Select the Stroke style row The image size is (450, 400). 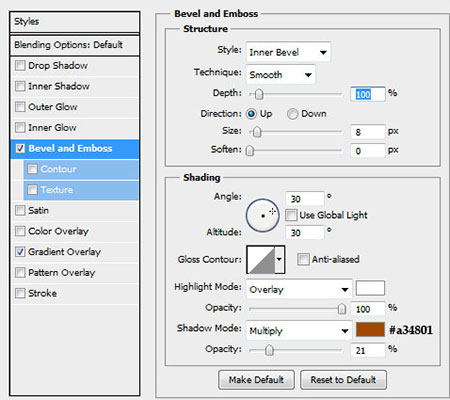[75, 293]
